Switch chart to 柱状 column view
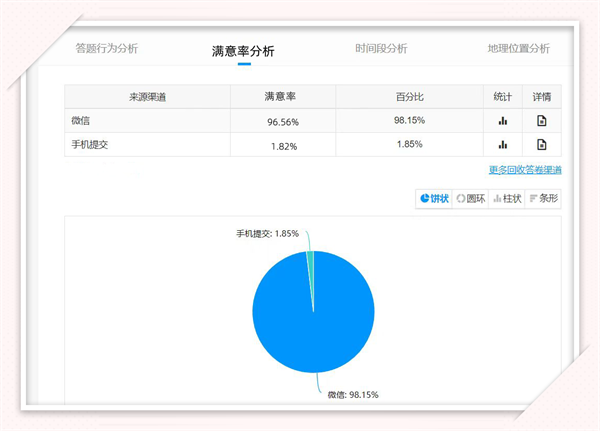 [x=507, y=198]
